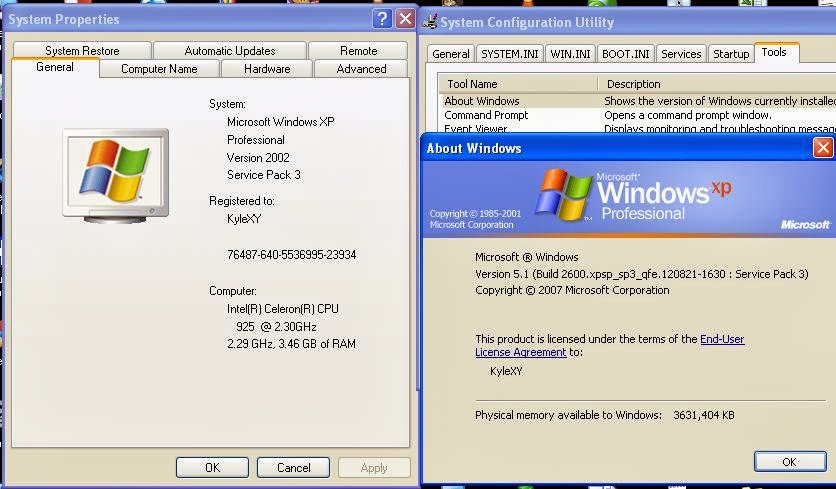Click the Microsoft logo in About banner
The height and width of the screenshot is (489, 836).
coord(805,225)
